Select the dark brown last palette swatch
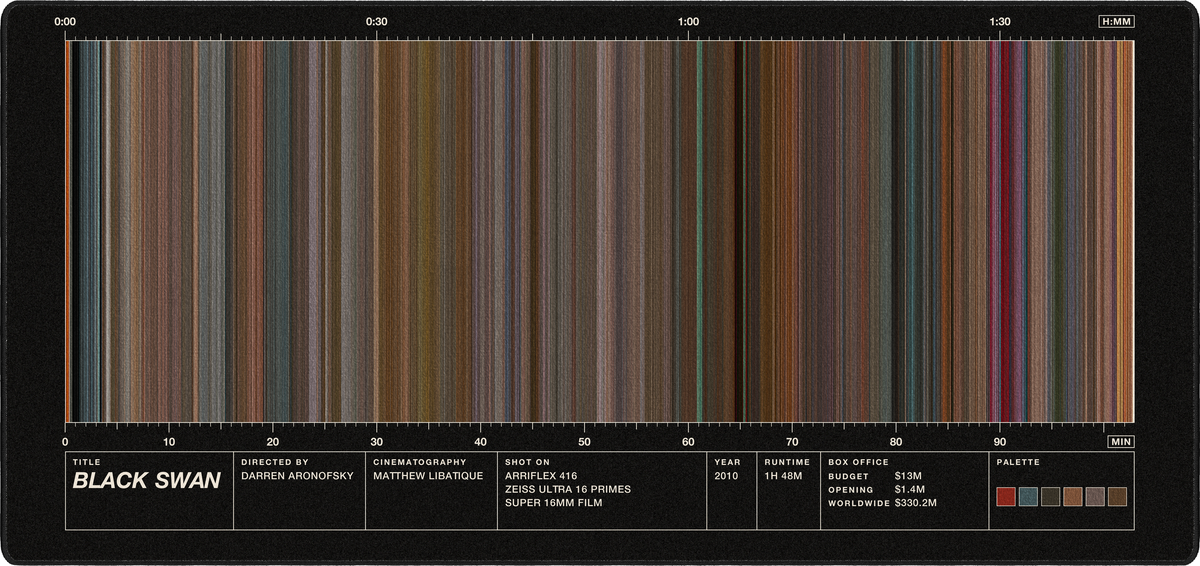 1117,497
